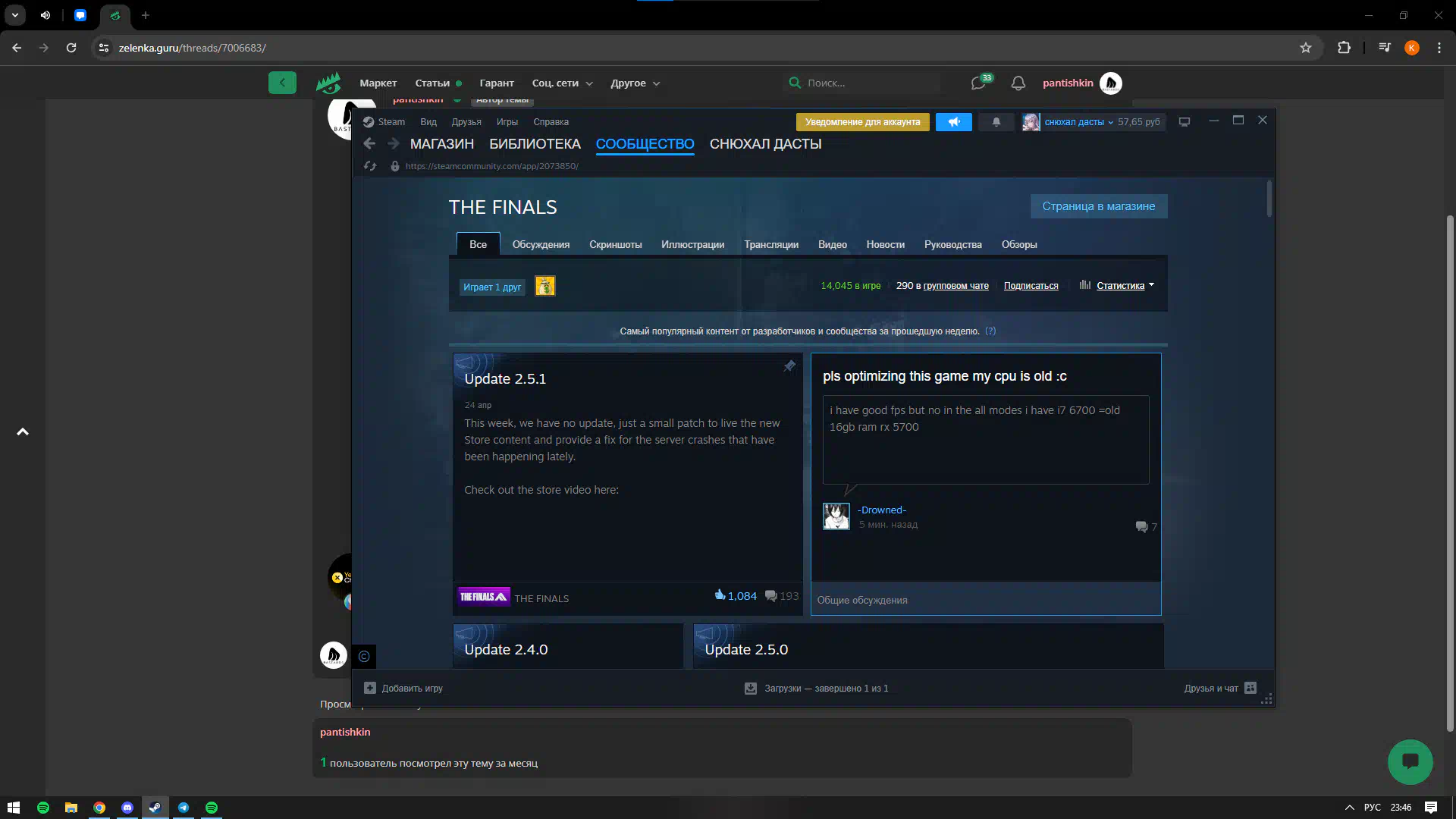Expand Статистика dropdown arrow

tap(1151, 285)
